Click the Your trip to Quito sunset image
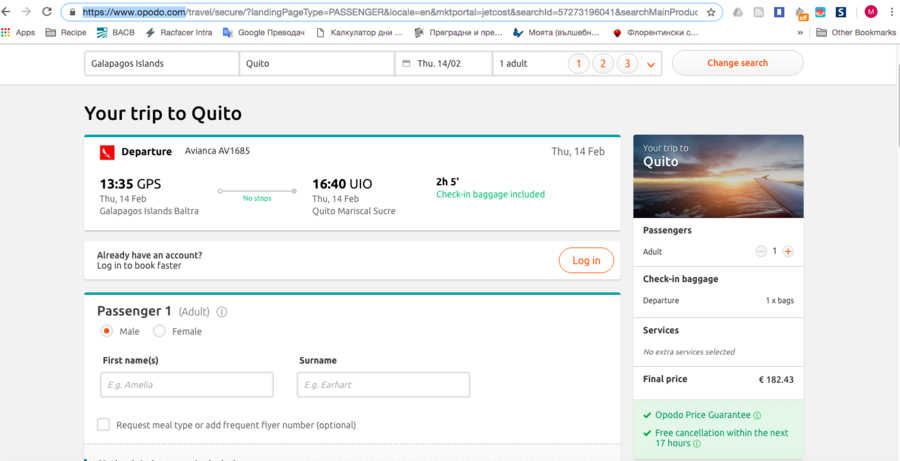This screenshot has height=461, width=900. tap(718, 176)
